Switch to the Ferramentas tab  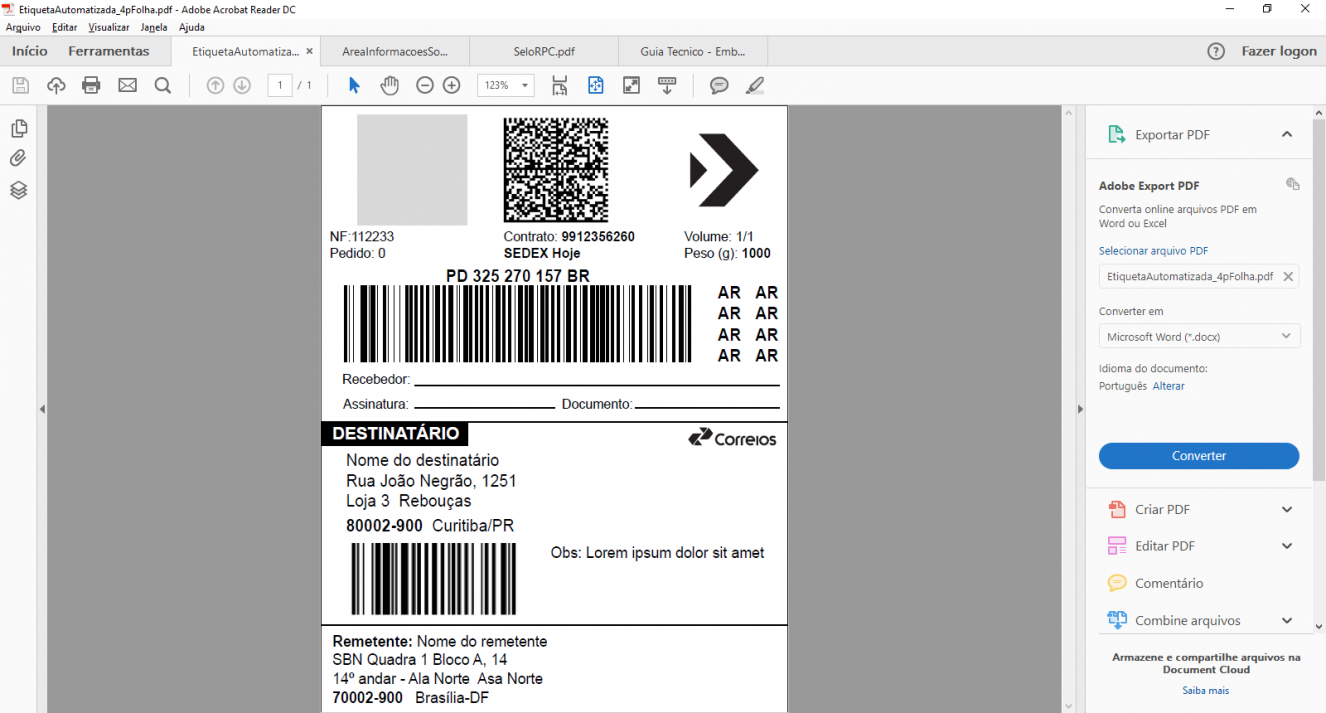109,51
